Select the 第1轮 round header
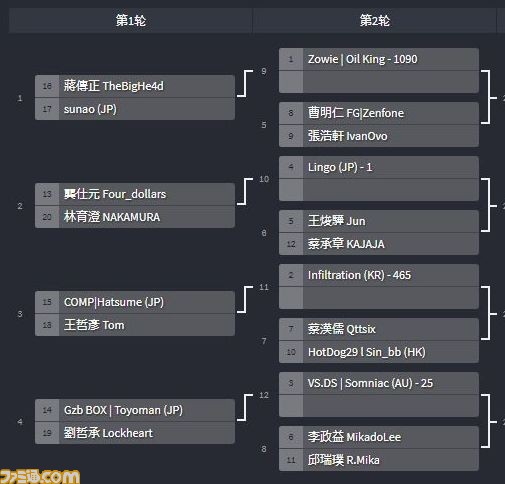The height and width of the screenshot is (484, 505). (131, 21)
